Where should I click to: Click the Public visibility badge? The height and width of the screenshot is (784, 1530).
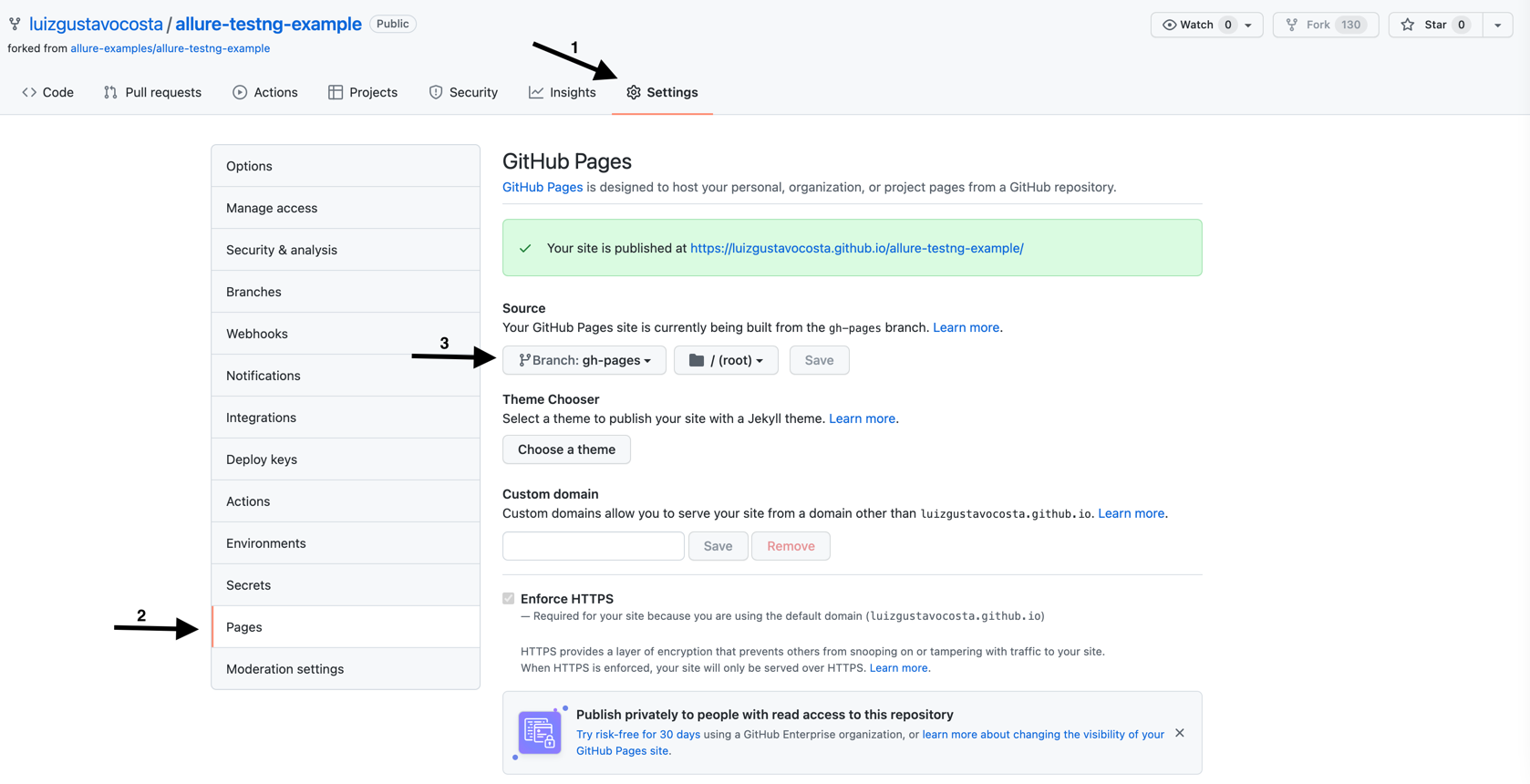click(x=393, y=24)
